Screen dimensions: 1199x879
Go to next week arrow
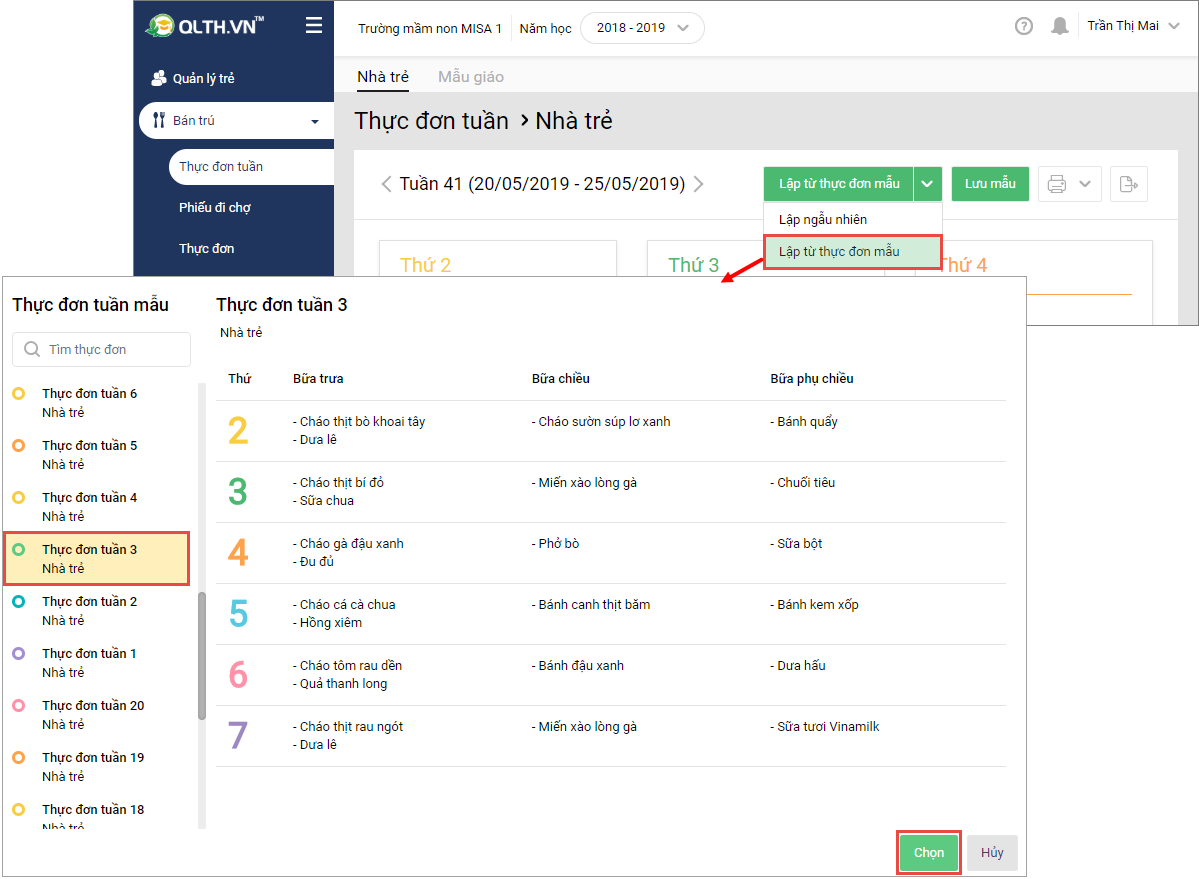tap(698, 184)
